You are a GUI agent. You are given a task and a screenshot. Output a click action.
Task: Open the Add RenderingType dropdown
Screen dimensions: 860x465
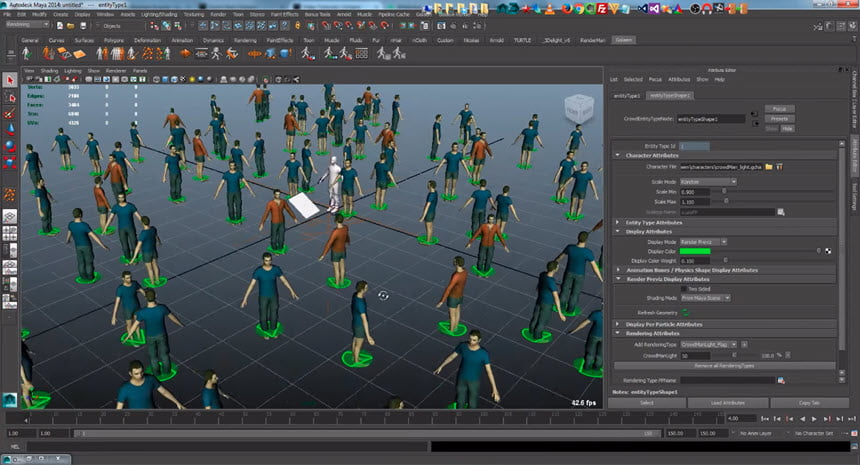pos(708,344)
